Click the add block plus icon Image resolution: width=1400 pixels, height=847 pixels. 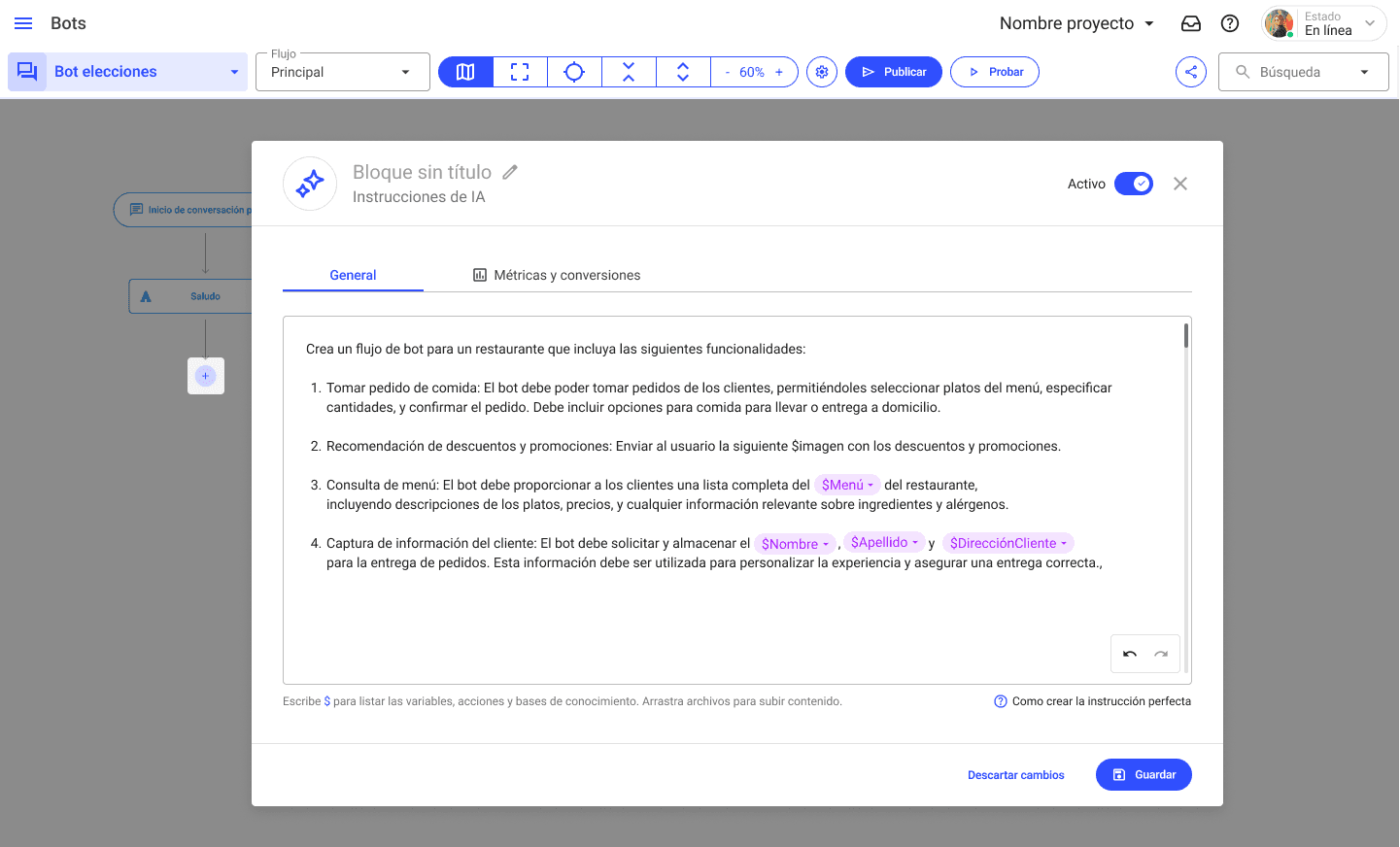(x=206, y=376)
